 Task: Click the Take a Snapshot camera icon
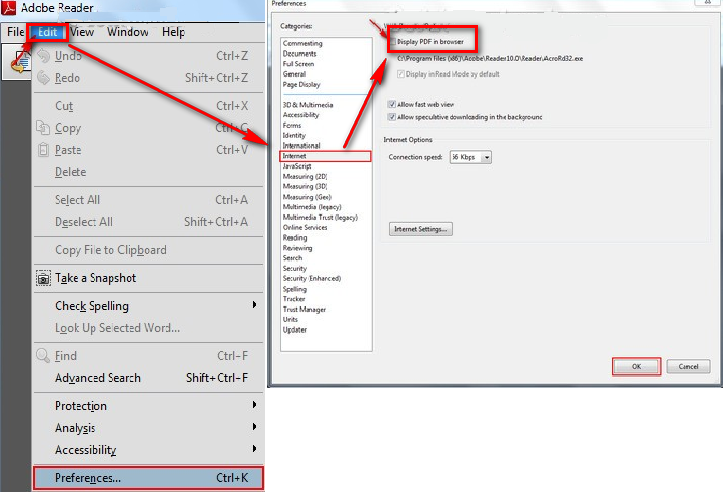(x=43, y=278)
